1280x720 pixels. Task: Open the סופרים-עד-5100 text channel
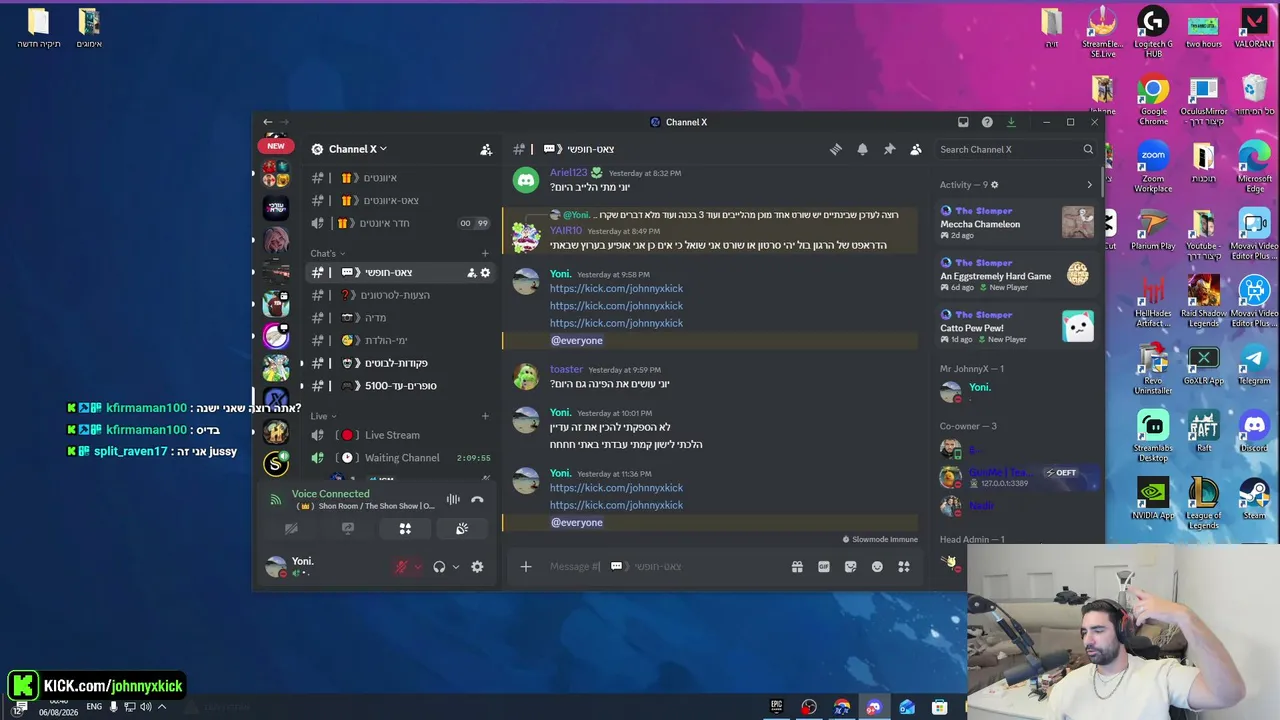(x=400, y=385)
